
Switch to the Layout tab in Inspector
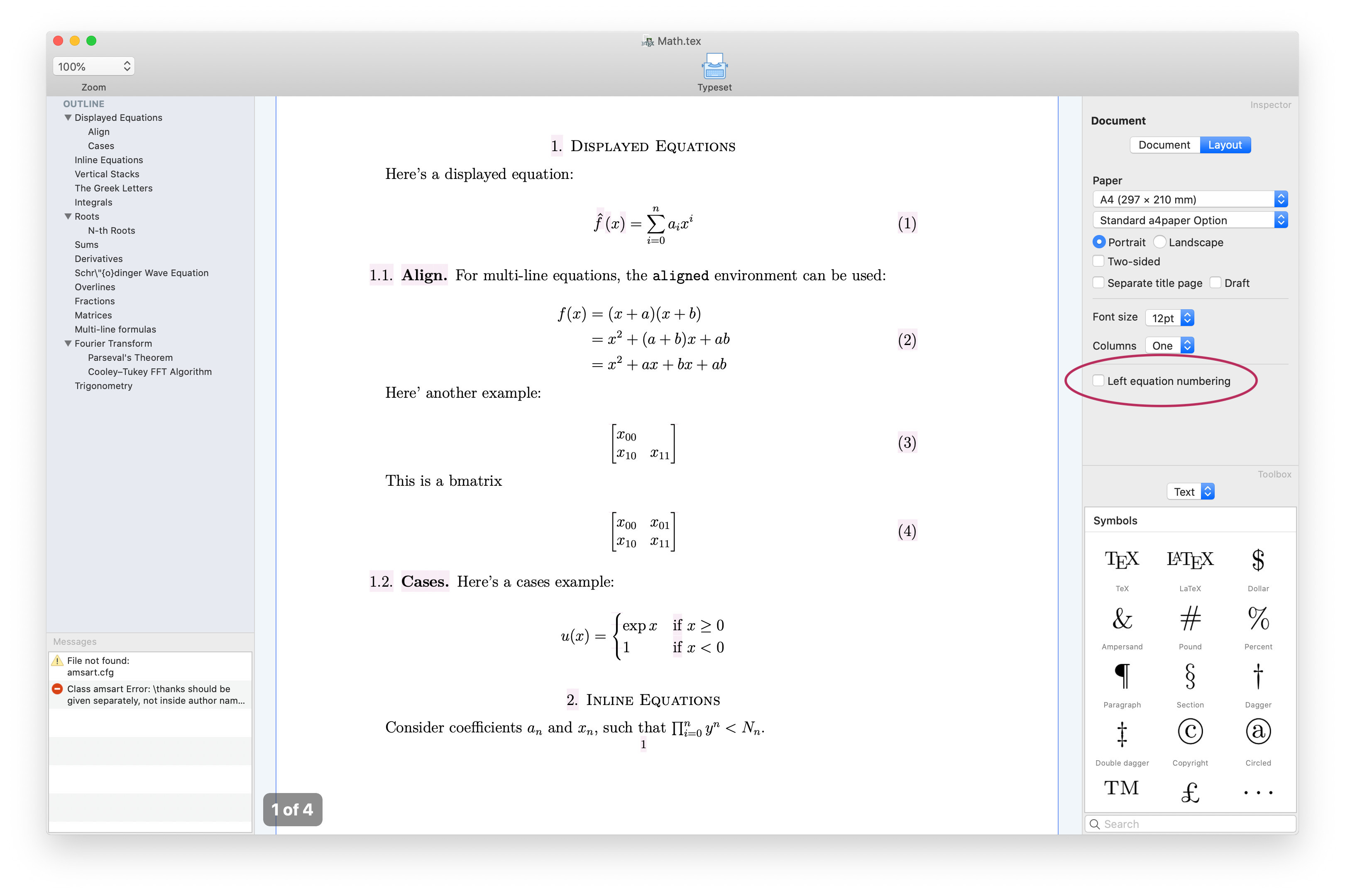click(x=1225, y=145)
